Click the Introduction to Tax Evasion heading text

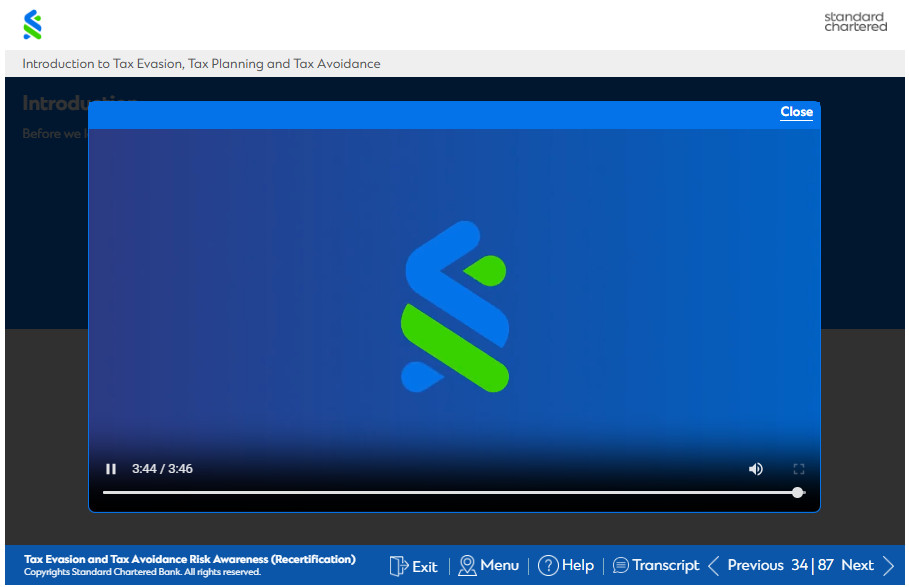pyautogui.click(x=201, y=64)
